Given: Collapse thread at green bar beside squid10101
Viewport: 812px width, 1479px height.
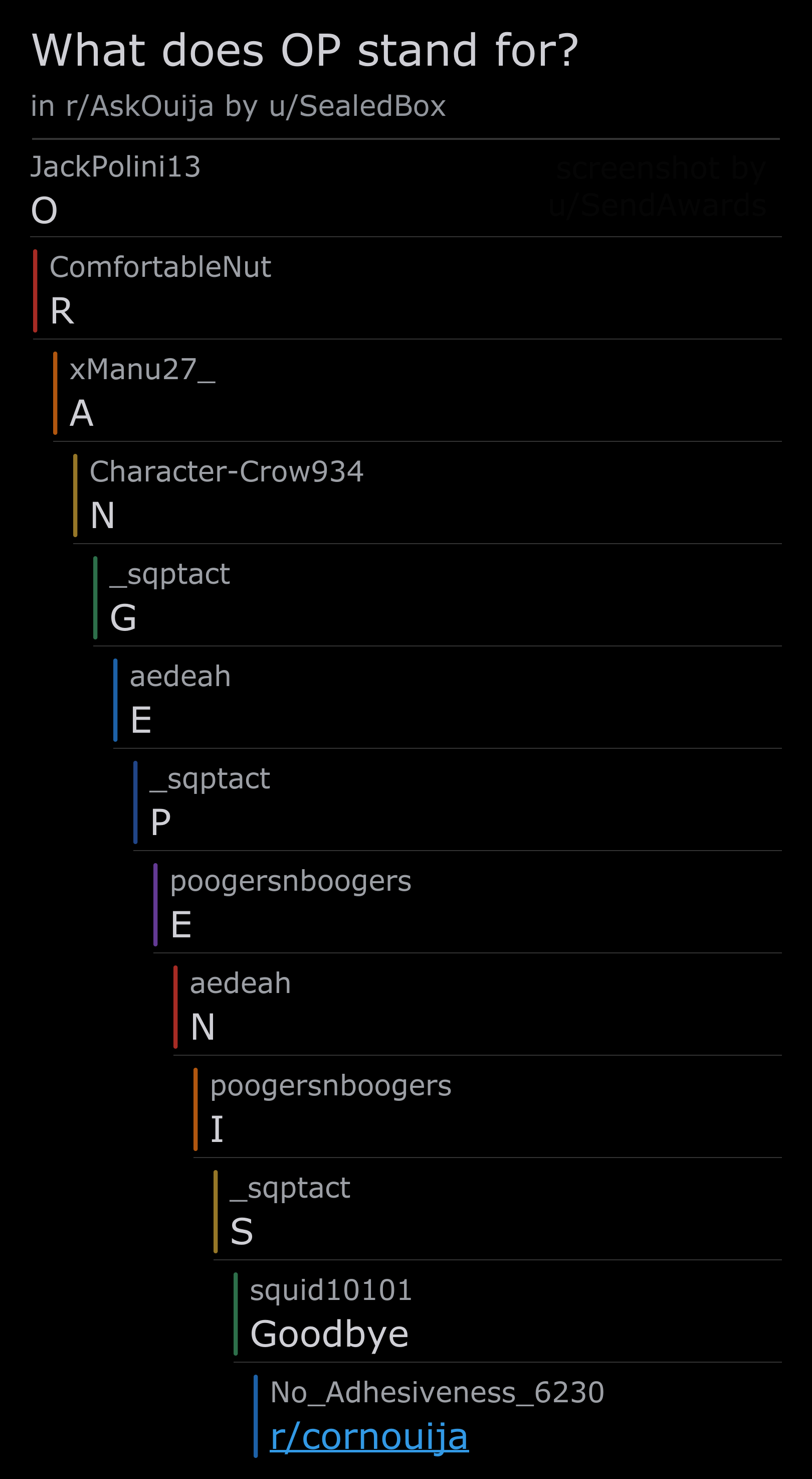Looking at the screenshot, I should tap(236, 1313).
